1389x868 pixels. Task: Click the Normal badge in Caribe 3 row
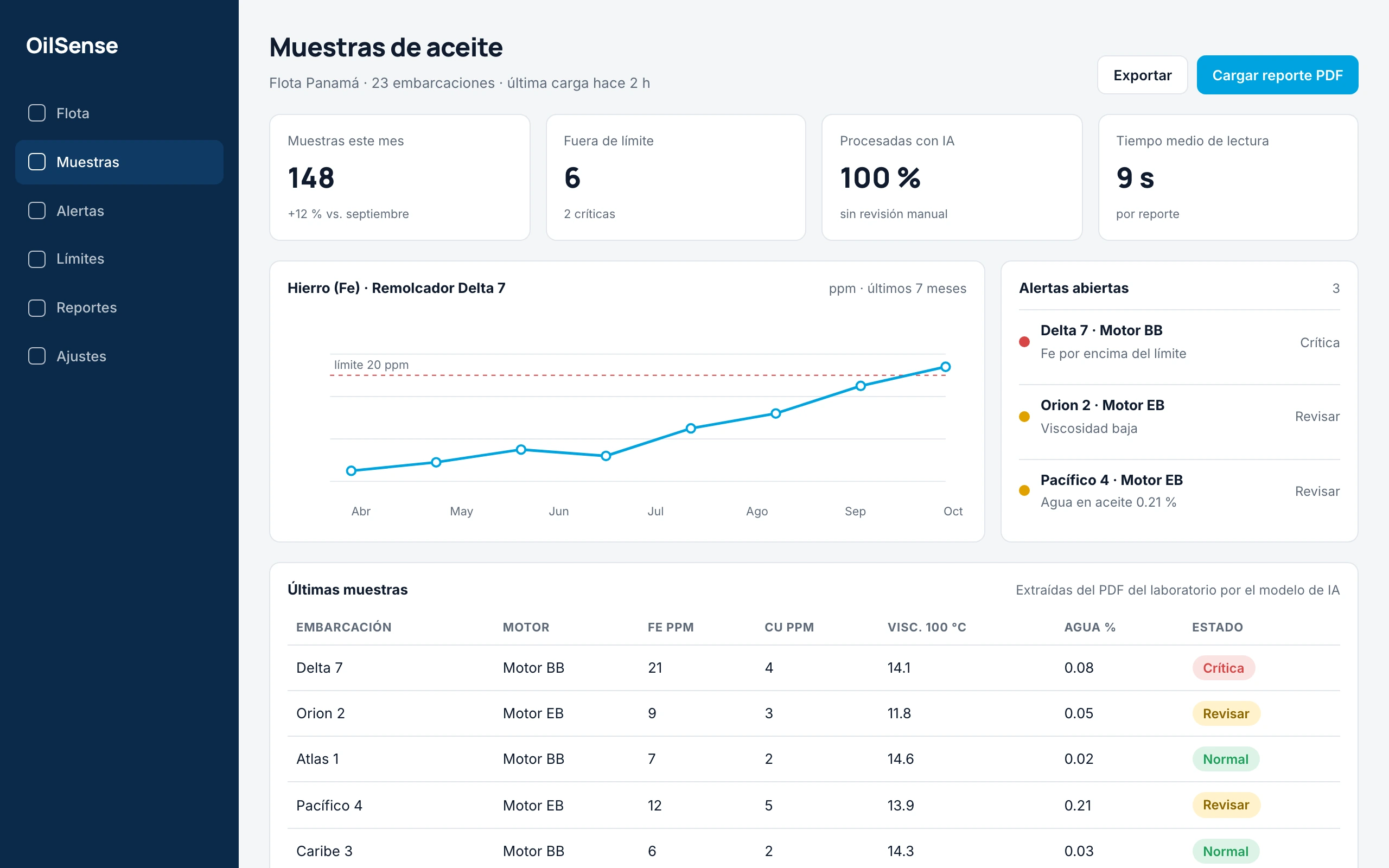(1226, 851)
